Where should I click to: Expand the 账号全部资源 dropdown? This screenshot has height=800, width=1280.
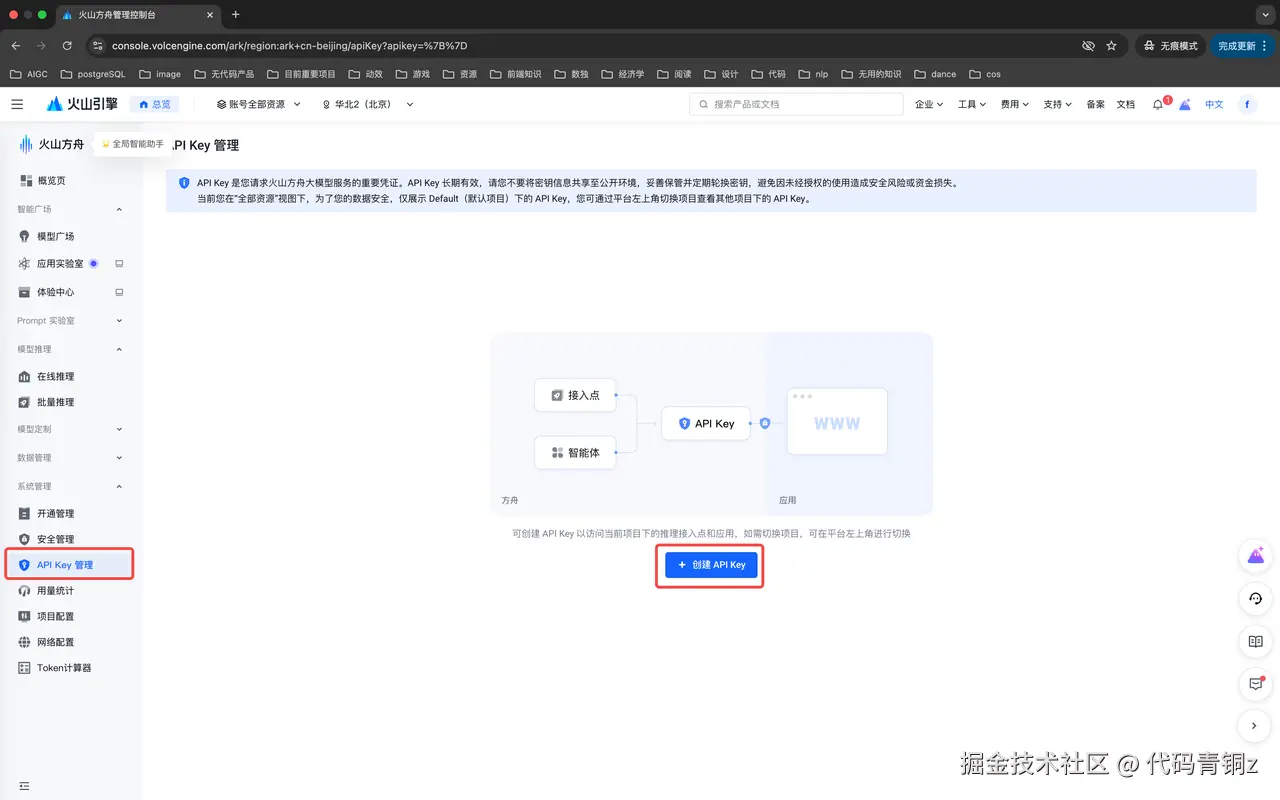tap(258, 104)
